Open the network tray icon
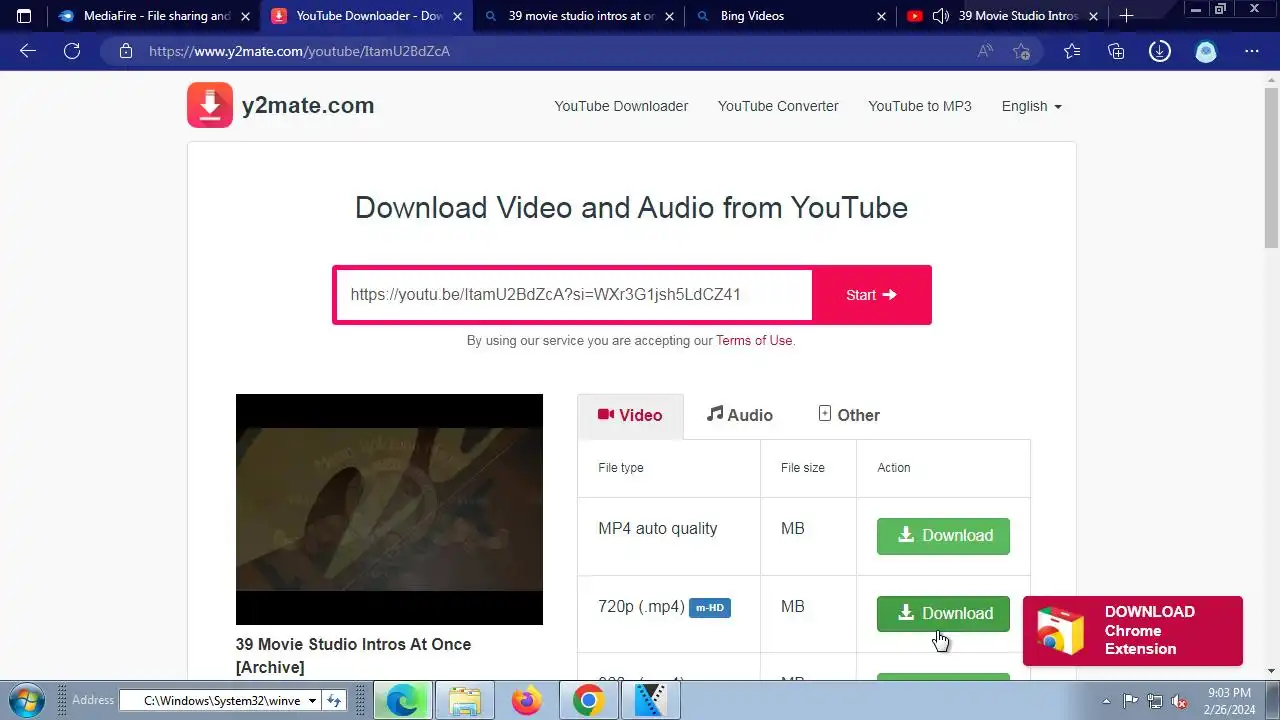Screen dimensions: 1280x720 point(1155,701)
